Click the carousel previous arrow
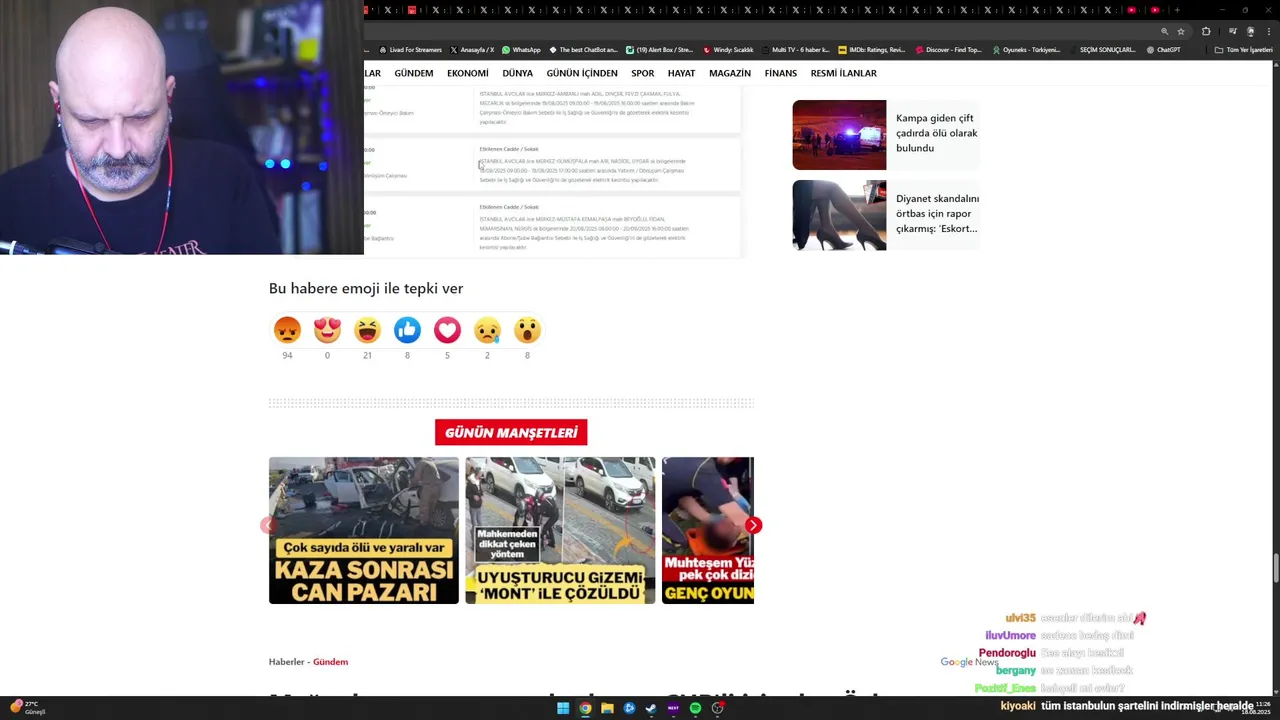Screen dimensions: 1280x720 tap(268, 525)
